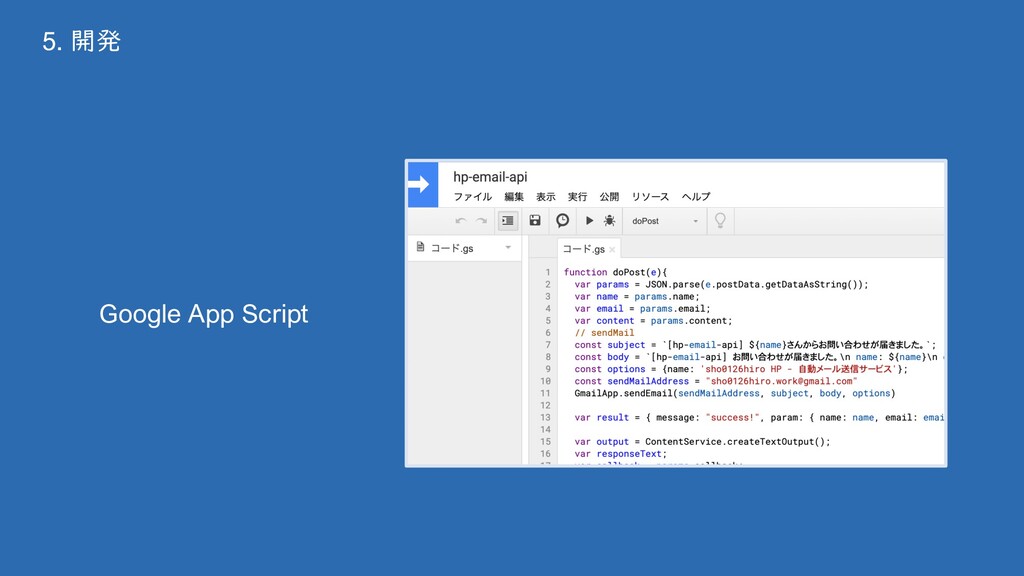The height and width of the screenshot is (576, 1024).
Task: Click the var output ContentService line
Action: (702, 442)
